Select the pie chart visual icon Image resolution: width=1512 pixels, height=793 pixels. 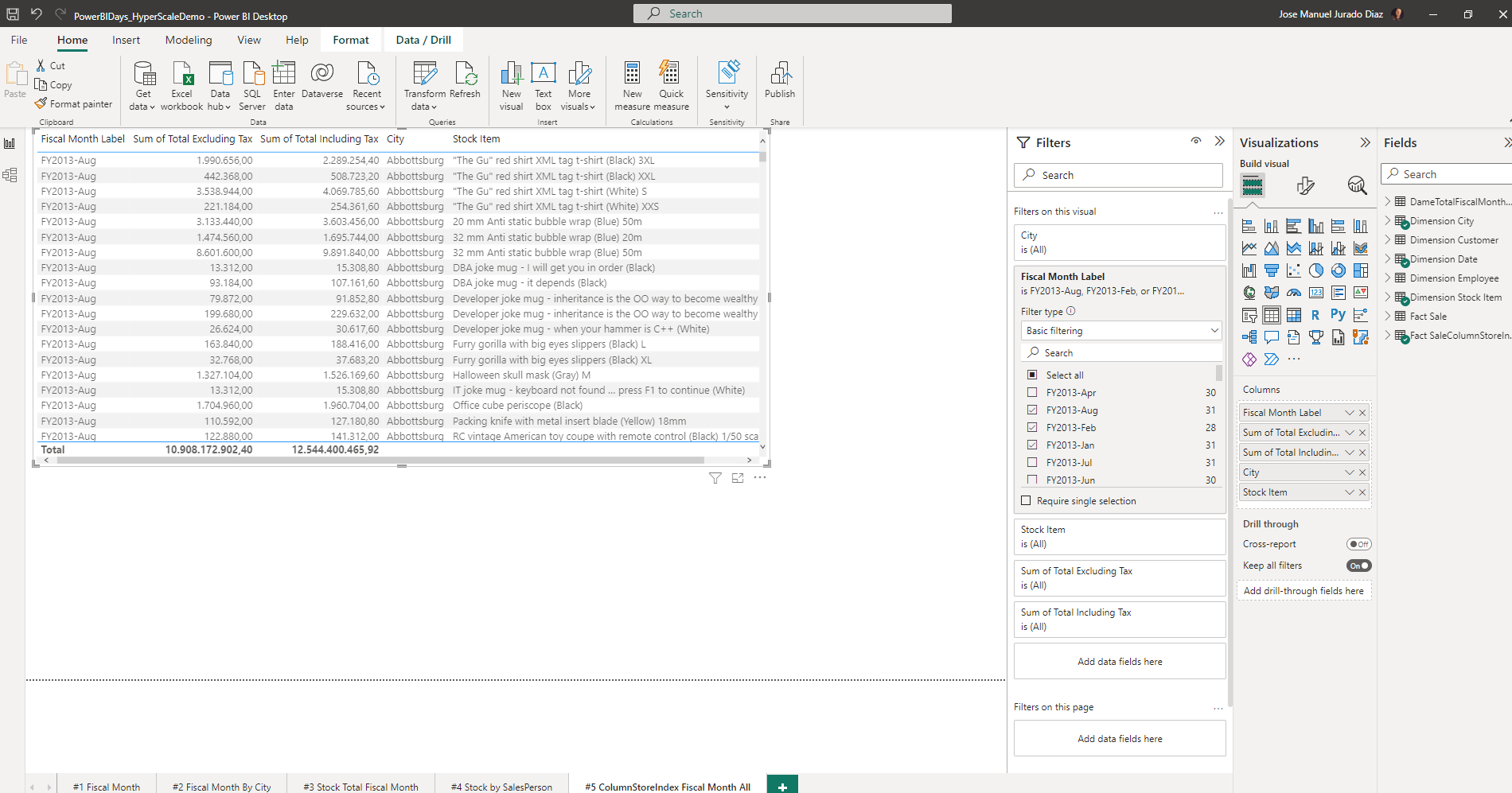coord(1316,270)
